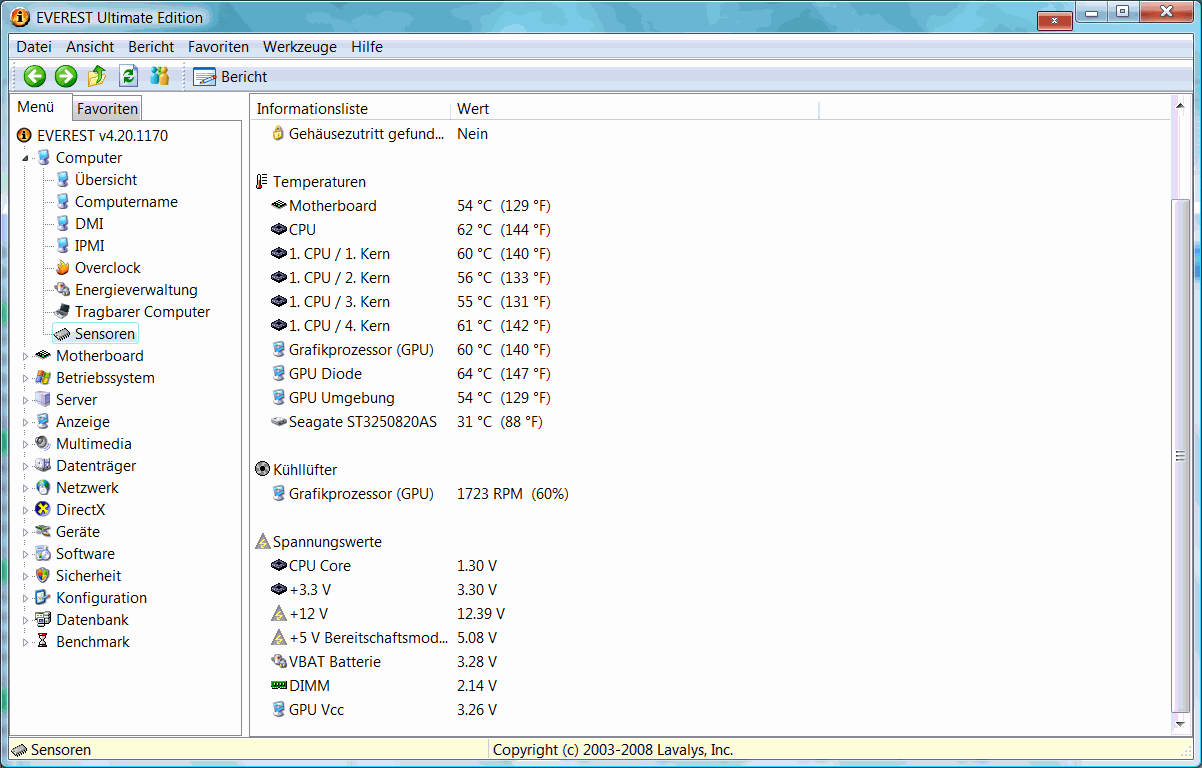The image size is (1202, 768).
Task: Click the Overclock flame icon
Action: point(62,268)
